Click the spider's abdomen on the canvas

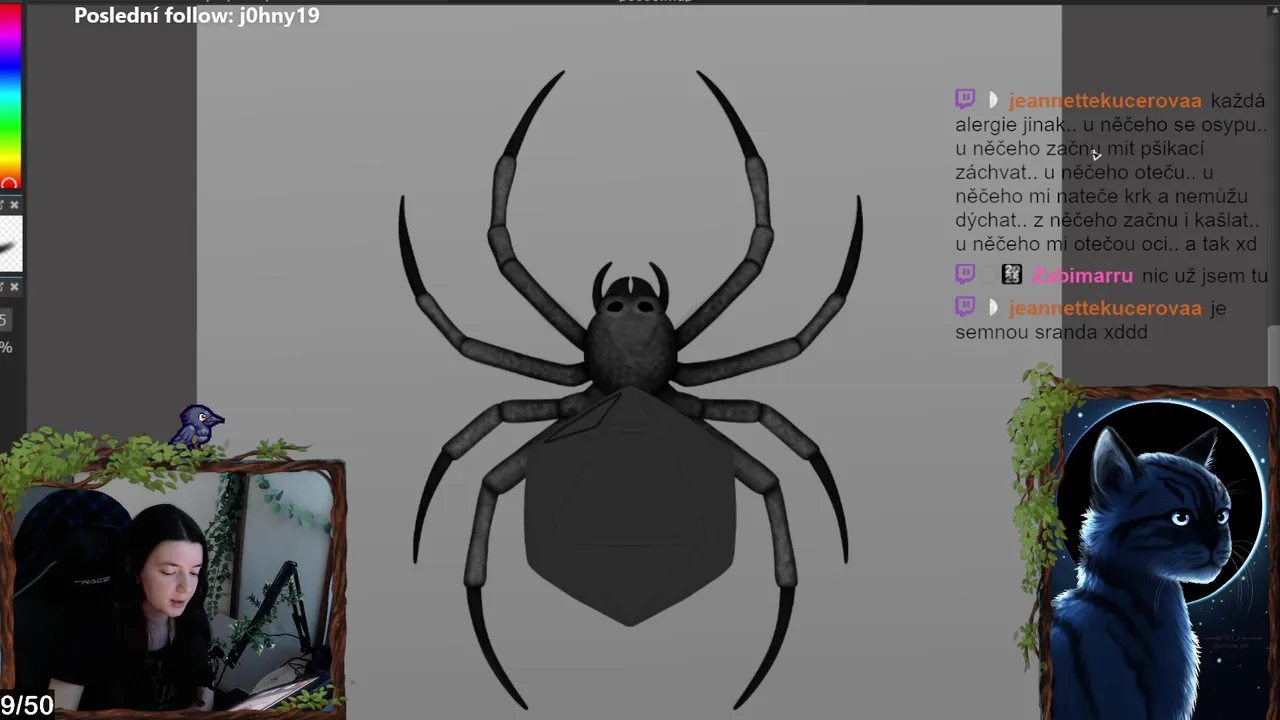pos(630,505)
